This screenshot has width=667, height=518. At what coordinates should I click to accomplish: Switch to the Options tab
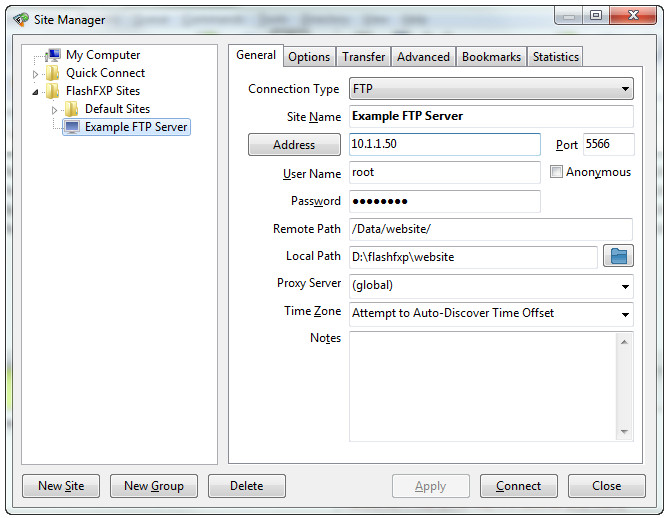click(309, 57)
